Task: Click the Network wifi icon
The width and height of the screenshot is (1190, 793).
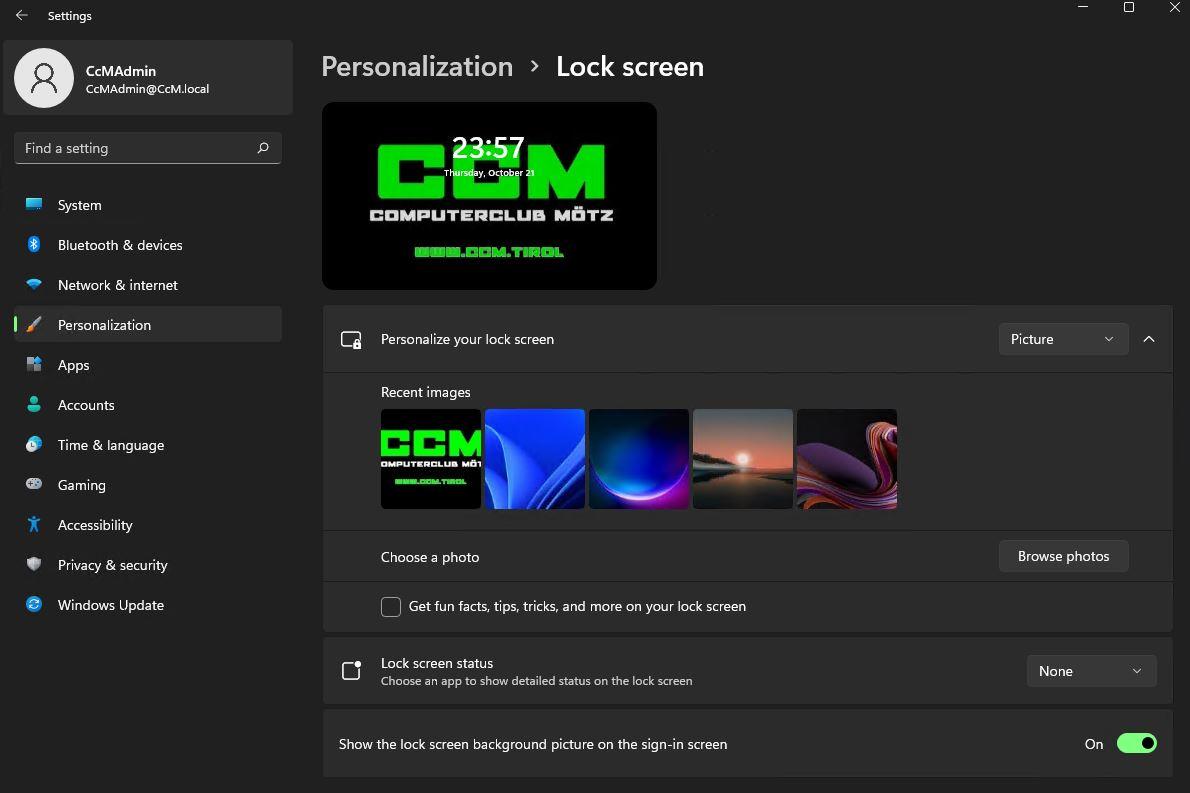Action: click(x=33, y=285)
